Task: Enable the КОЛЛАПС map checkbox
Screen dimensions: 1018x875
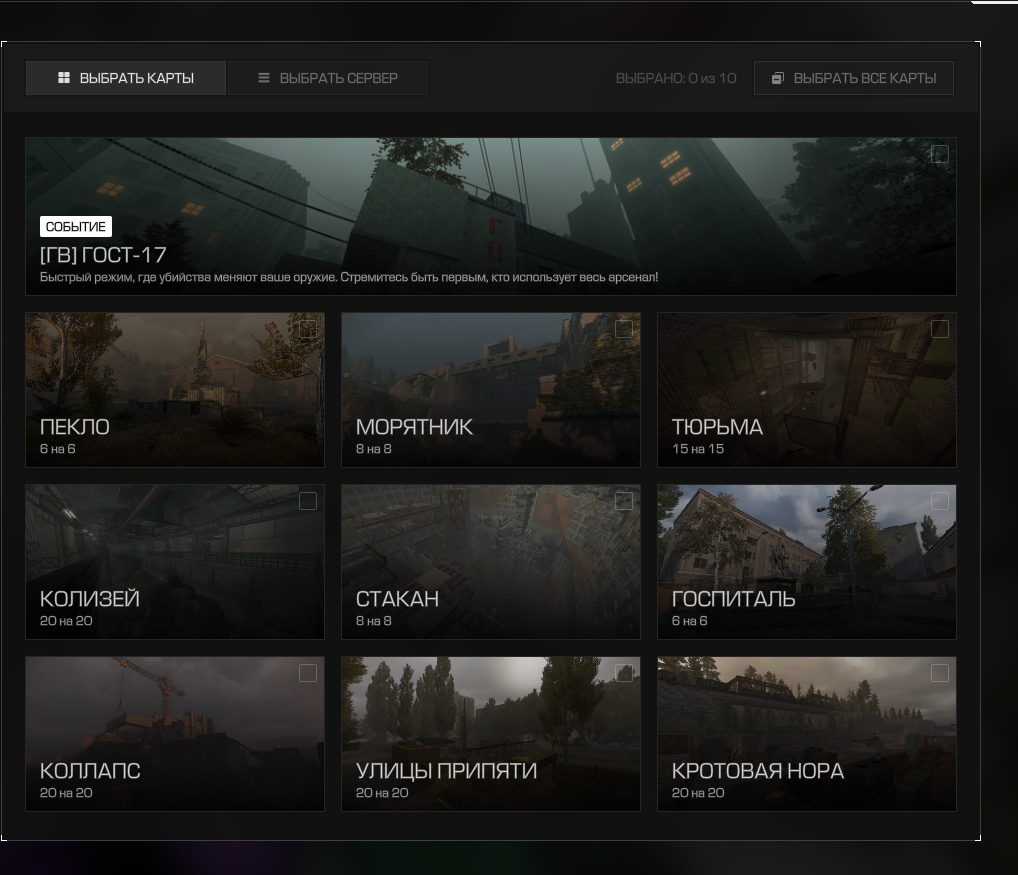Action: coord(308,673)
